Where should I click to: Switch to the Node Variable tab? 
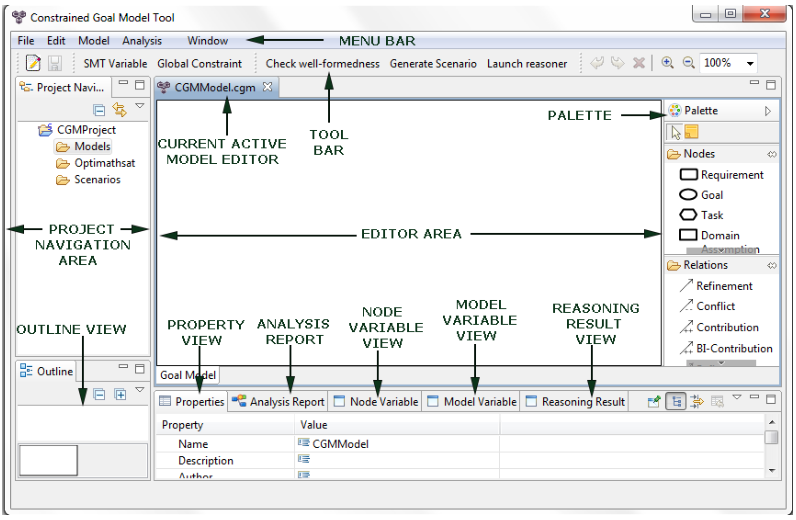point(375,402)
